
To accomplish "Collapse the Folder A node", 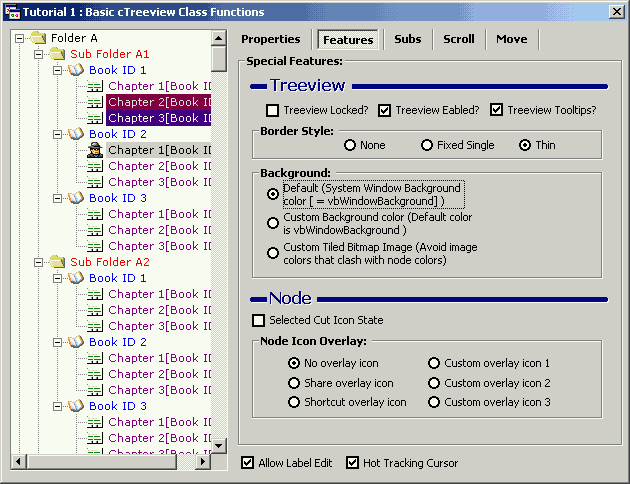I will click(x=19, y=39).
